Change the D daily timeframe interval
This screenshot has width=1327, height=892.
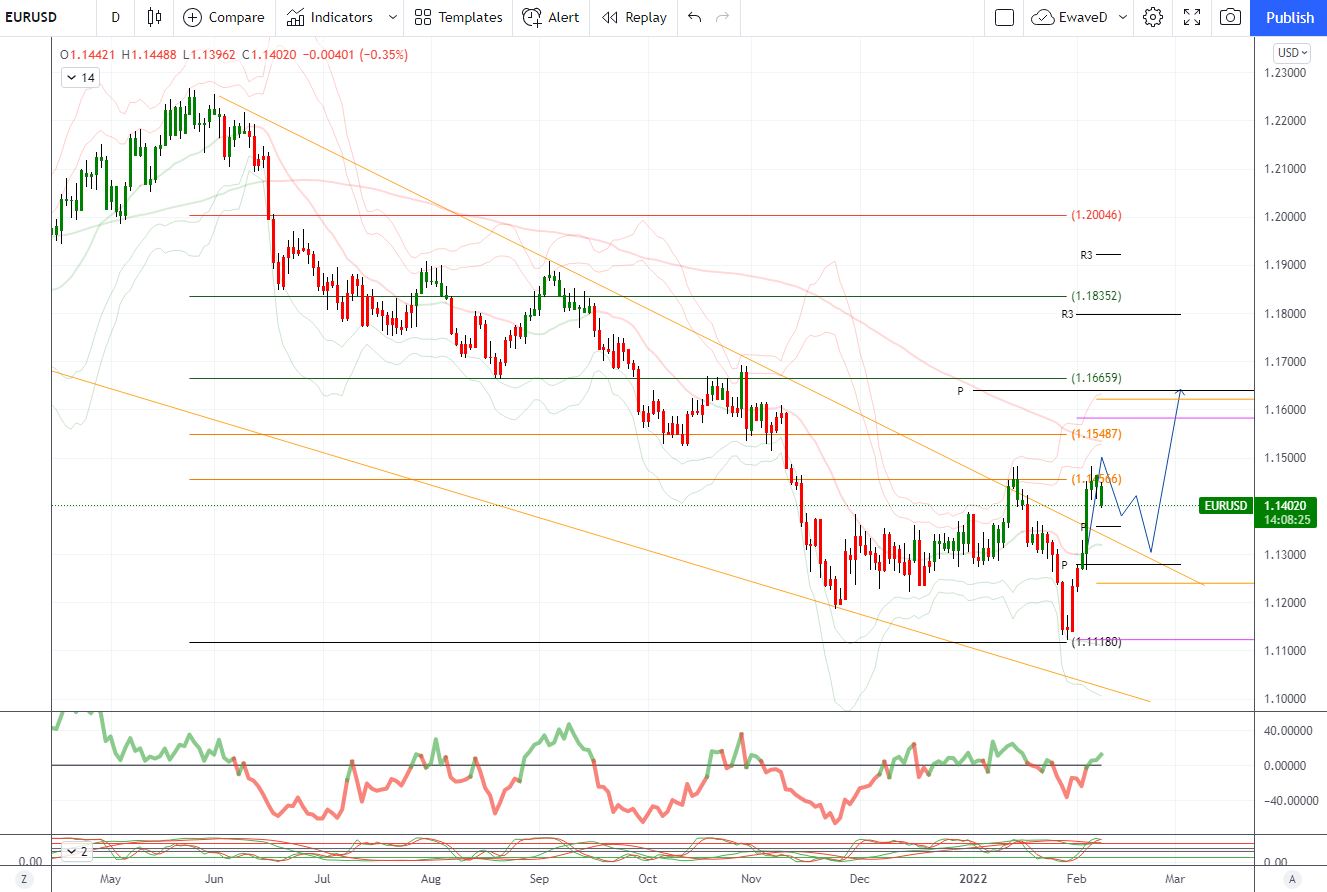116,17
